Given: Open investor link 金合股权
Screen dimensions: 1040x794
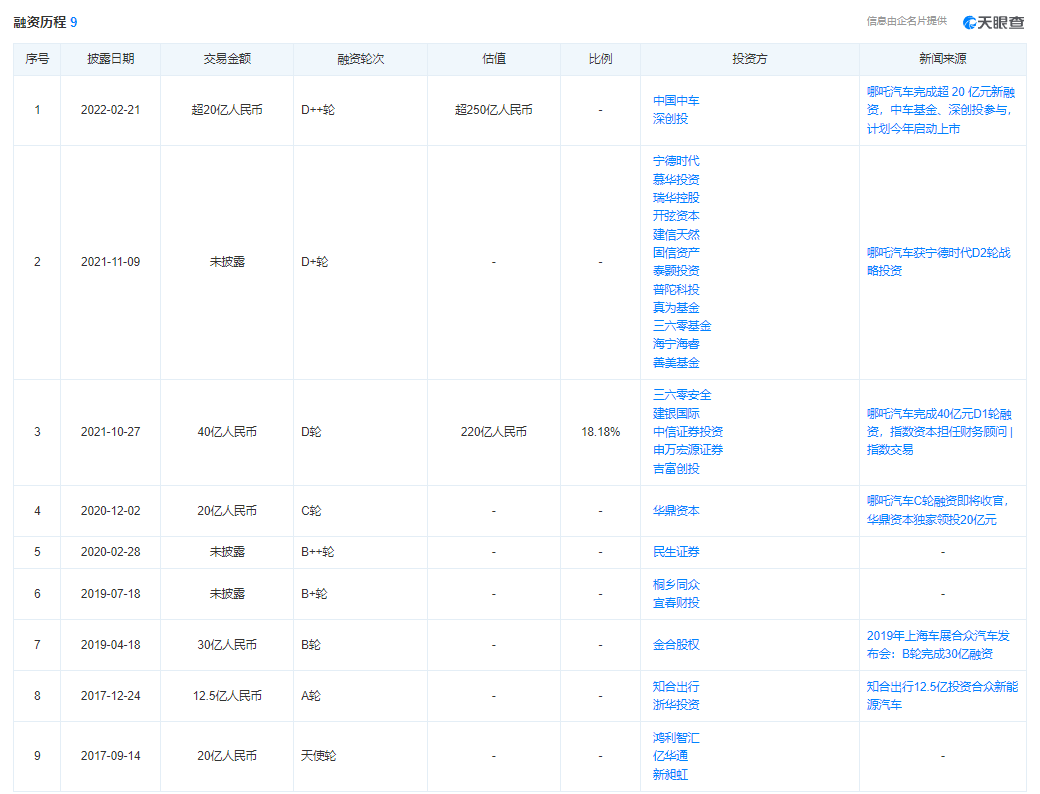Looking at the screenshot, I should click(x=676, y=645).
